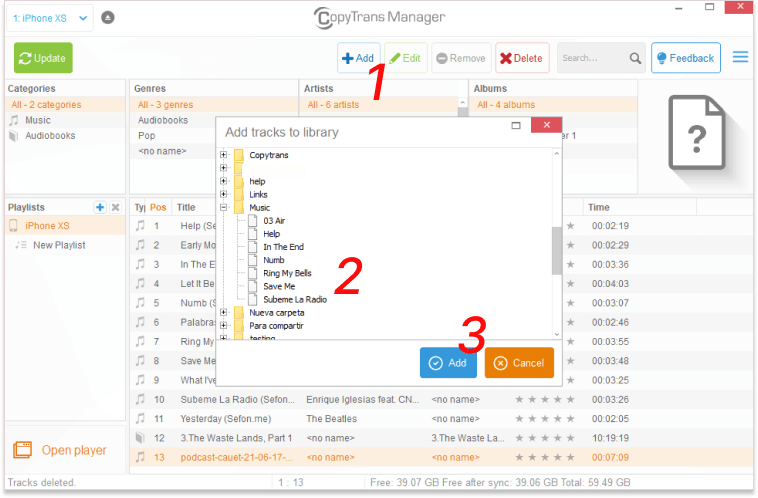Select All - 3 genres
Image resolution: width=758 pixels, height=498 pixels.
pyautogui.click(x=214, y=104)
